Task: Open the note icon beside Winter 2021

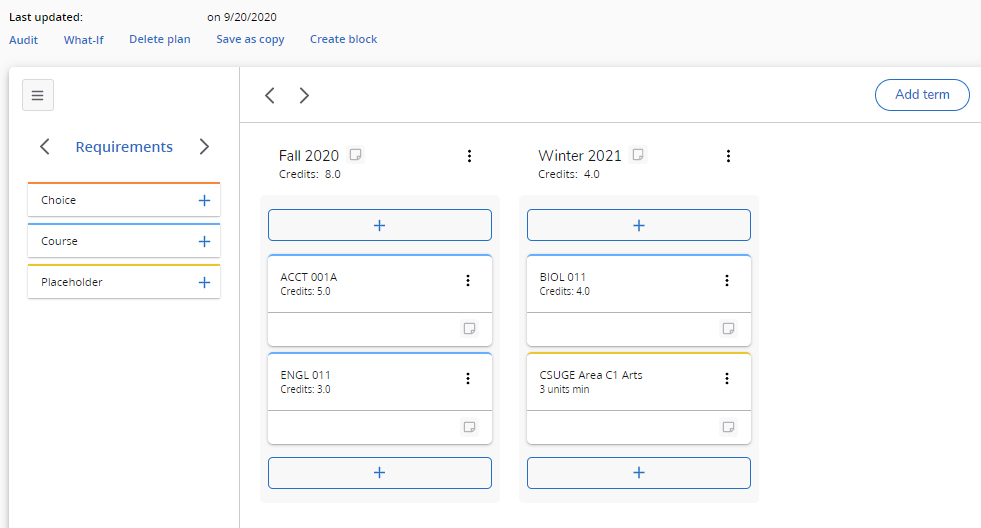Action: point(638,155)
